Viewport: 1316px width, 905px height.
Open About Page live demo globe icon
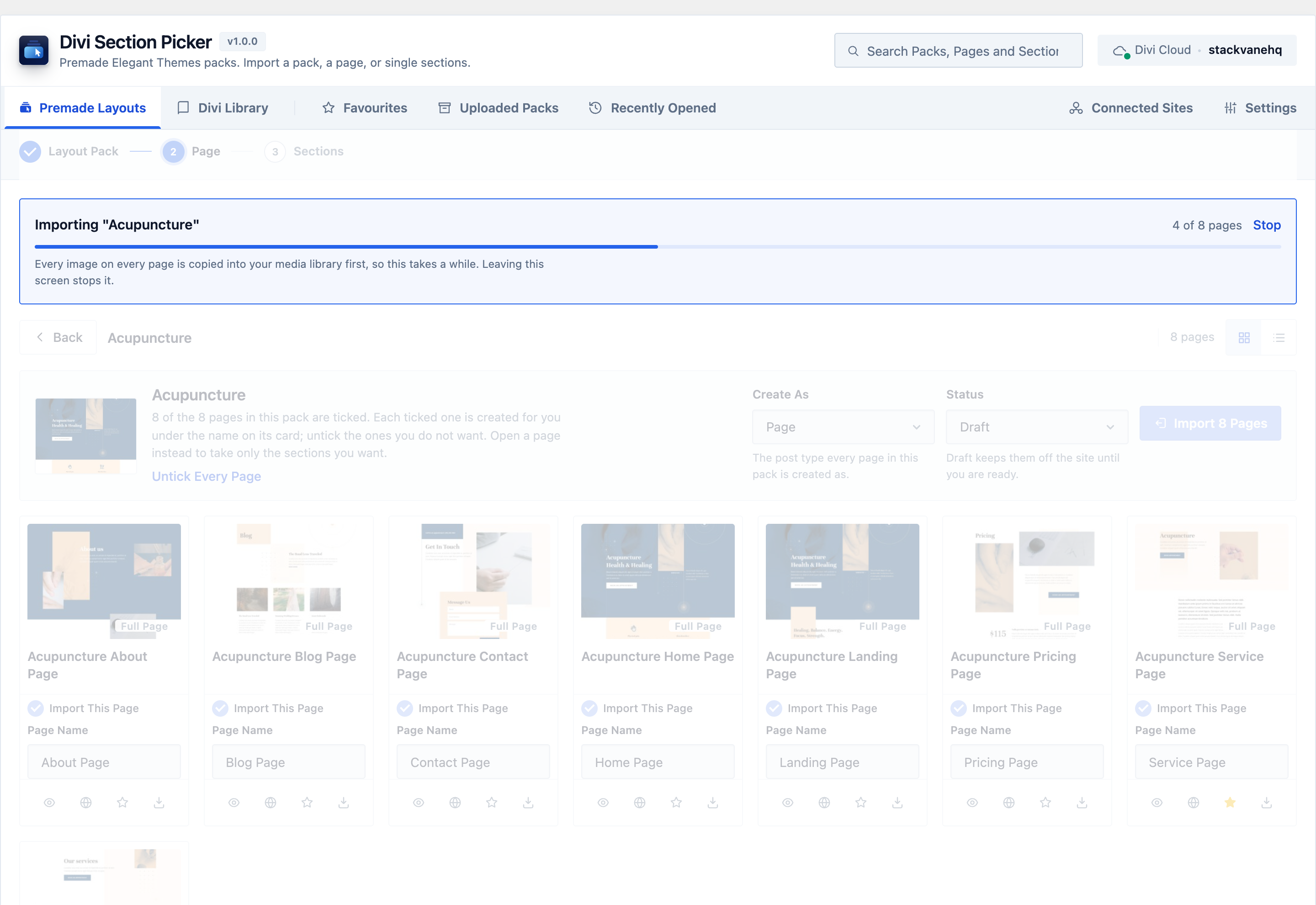pos(85,802)
